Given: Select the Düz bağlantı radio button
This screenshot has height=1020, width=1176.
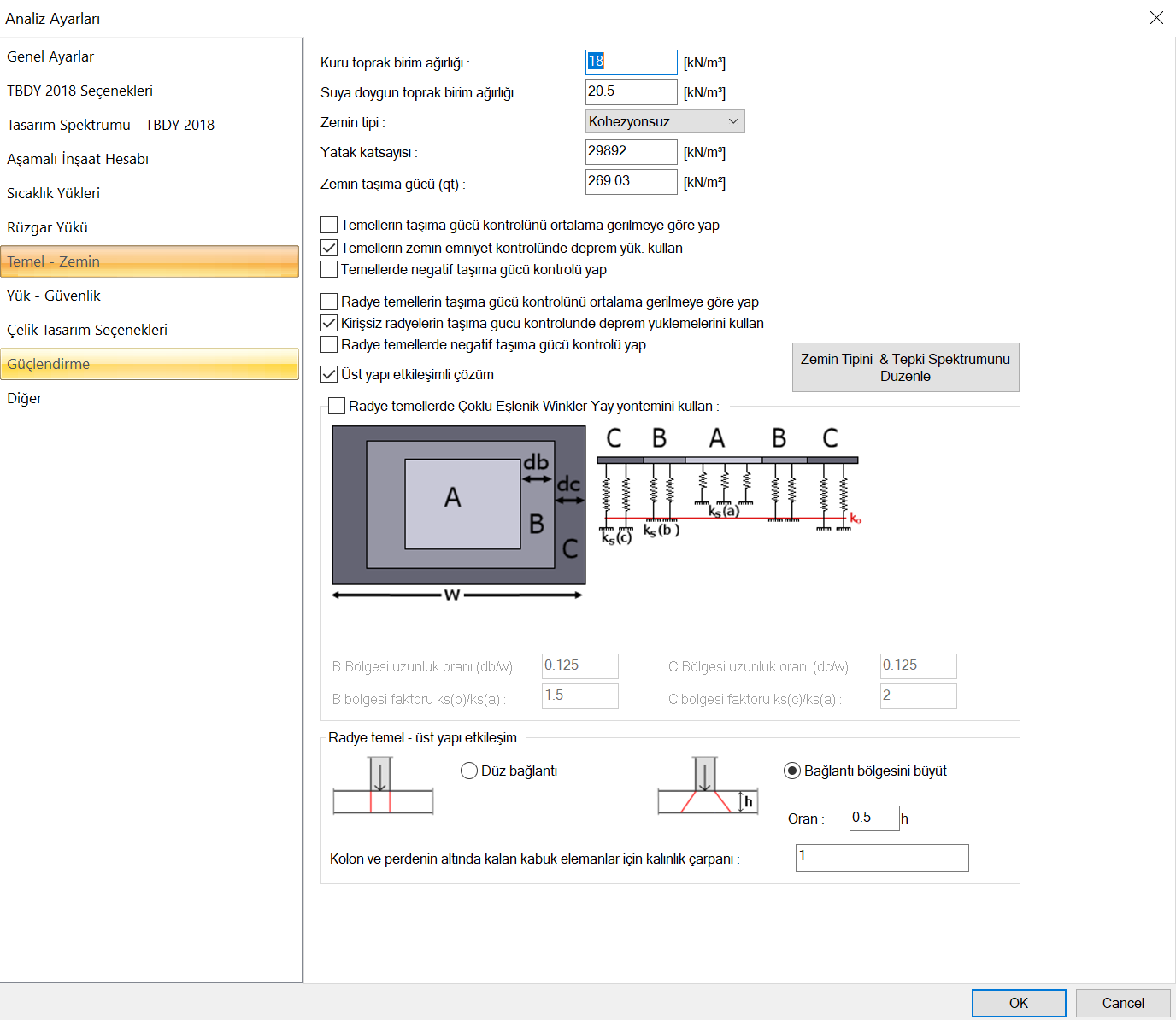Looking at the screenshot, I should click(x=469, y=771).
